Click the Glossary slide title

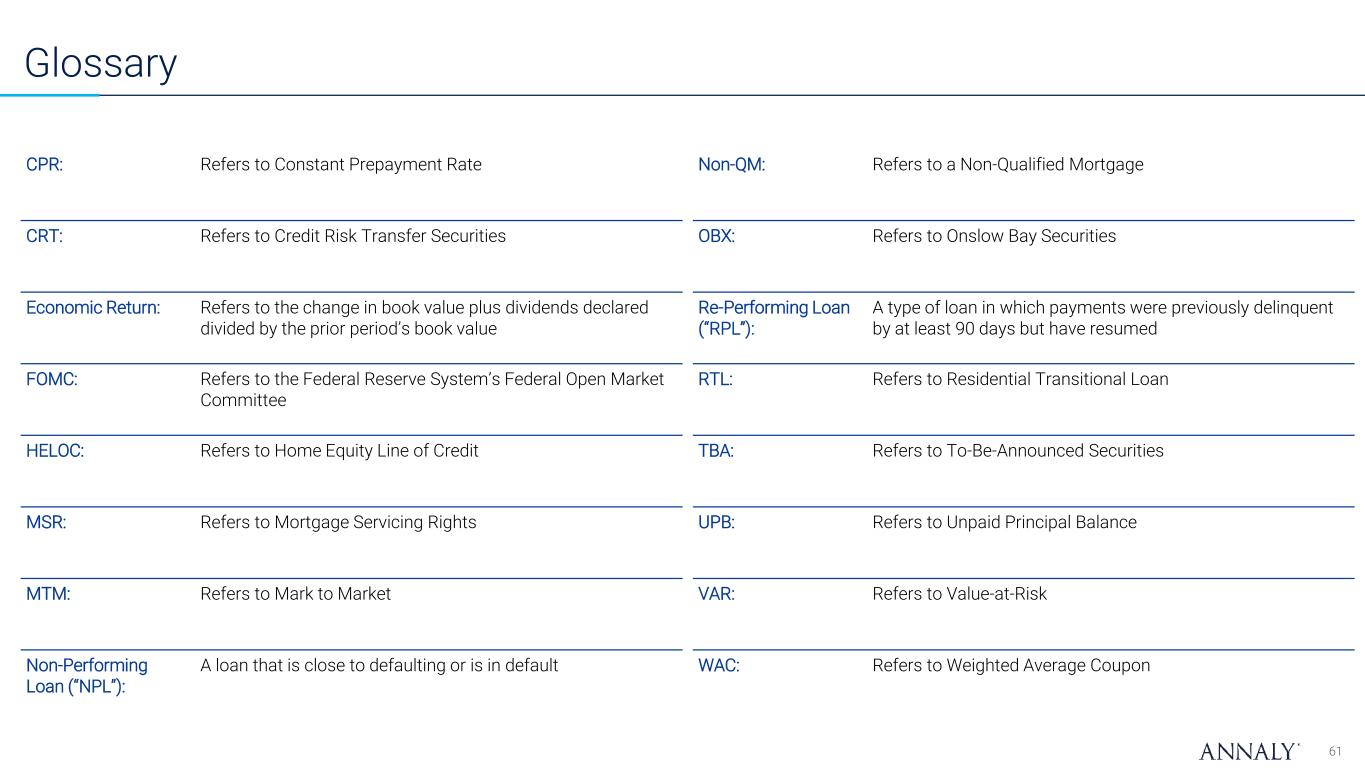click(101, 64)
